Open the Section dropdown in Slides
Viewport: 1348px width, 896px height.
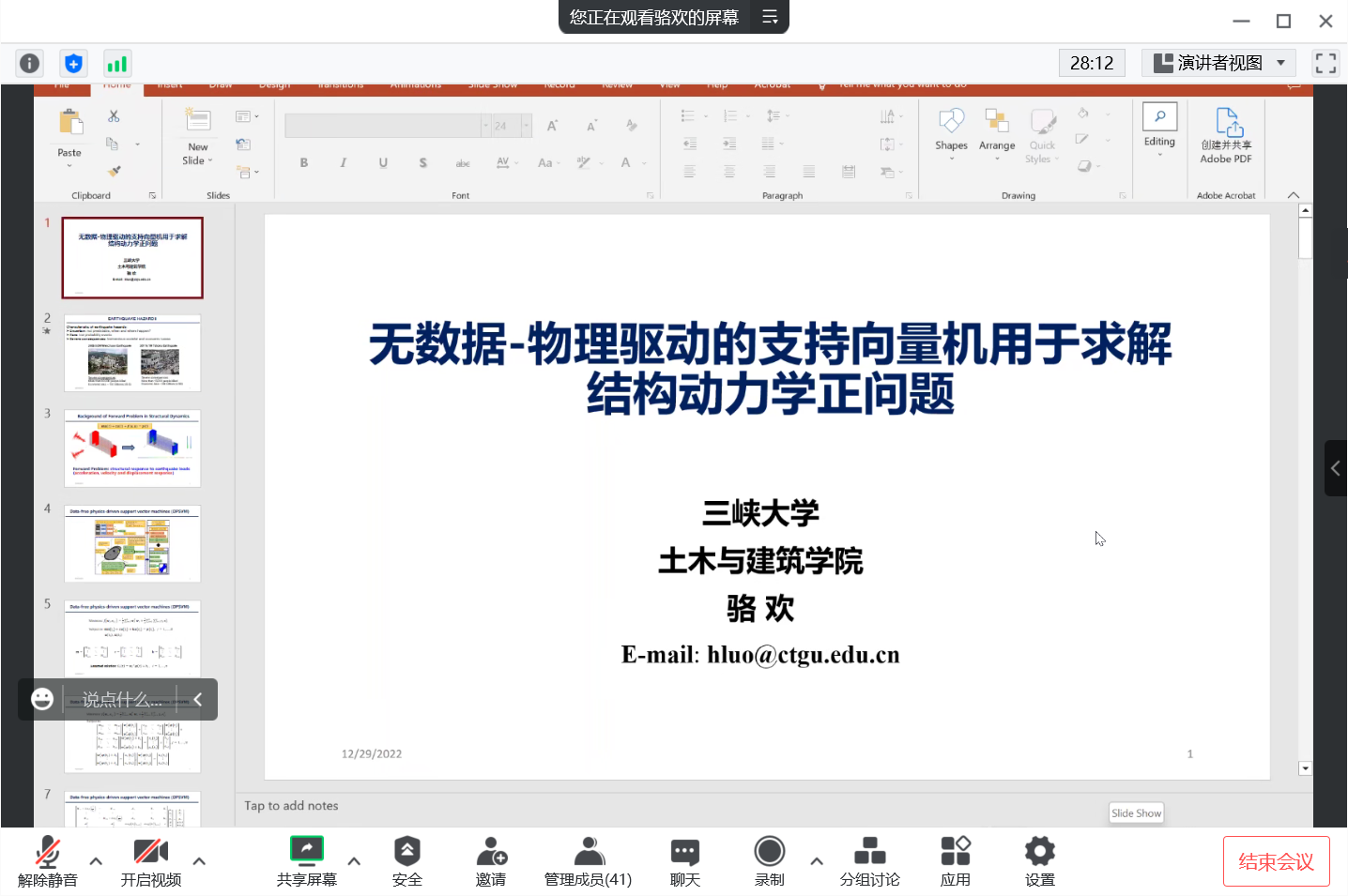tap(247, 172)
